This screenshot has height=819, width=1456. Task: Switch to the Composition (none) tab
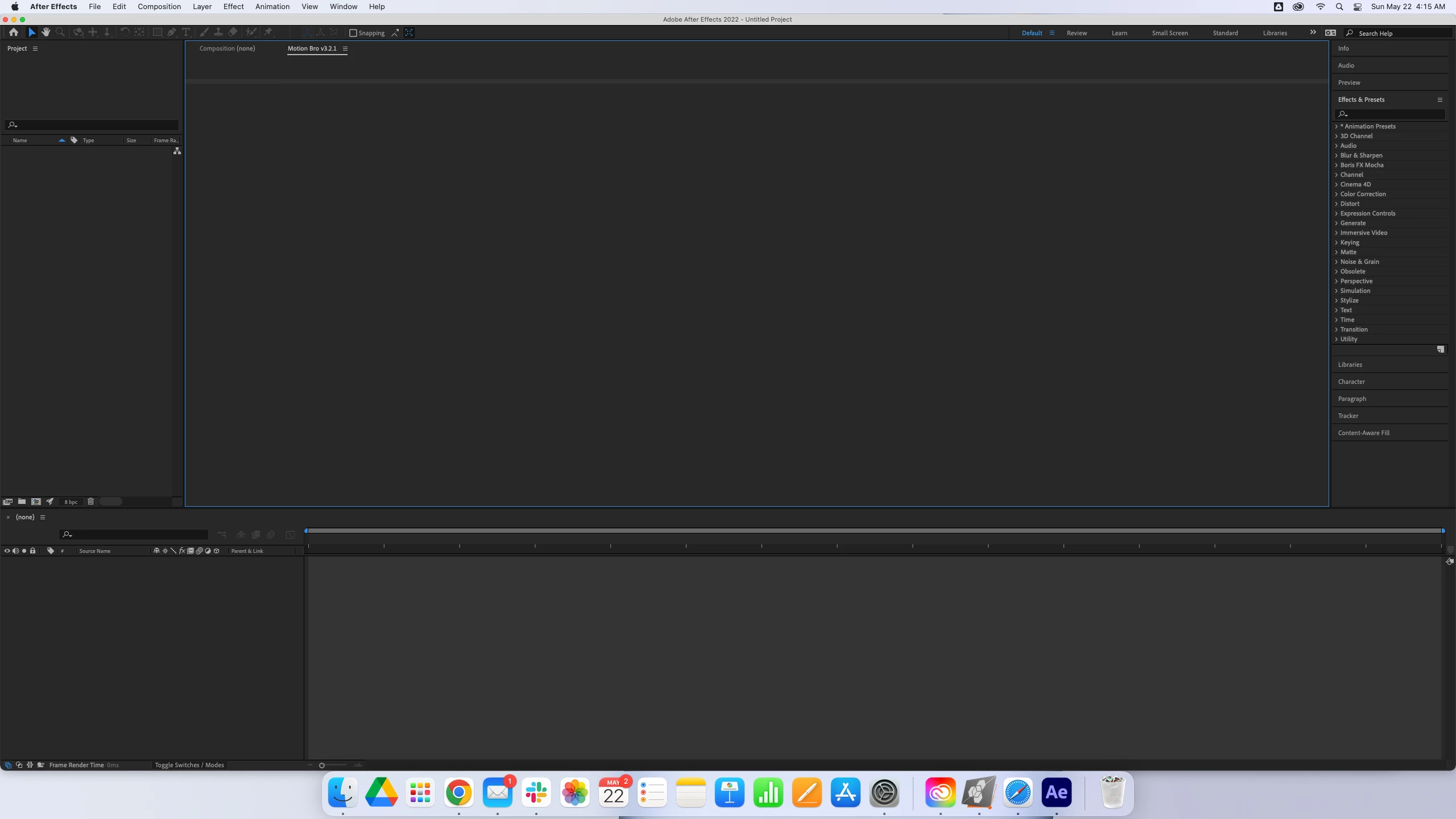pos(227,48)
